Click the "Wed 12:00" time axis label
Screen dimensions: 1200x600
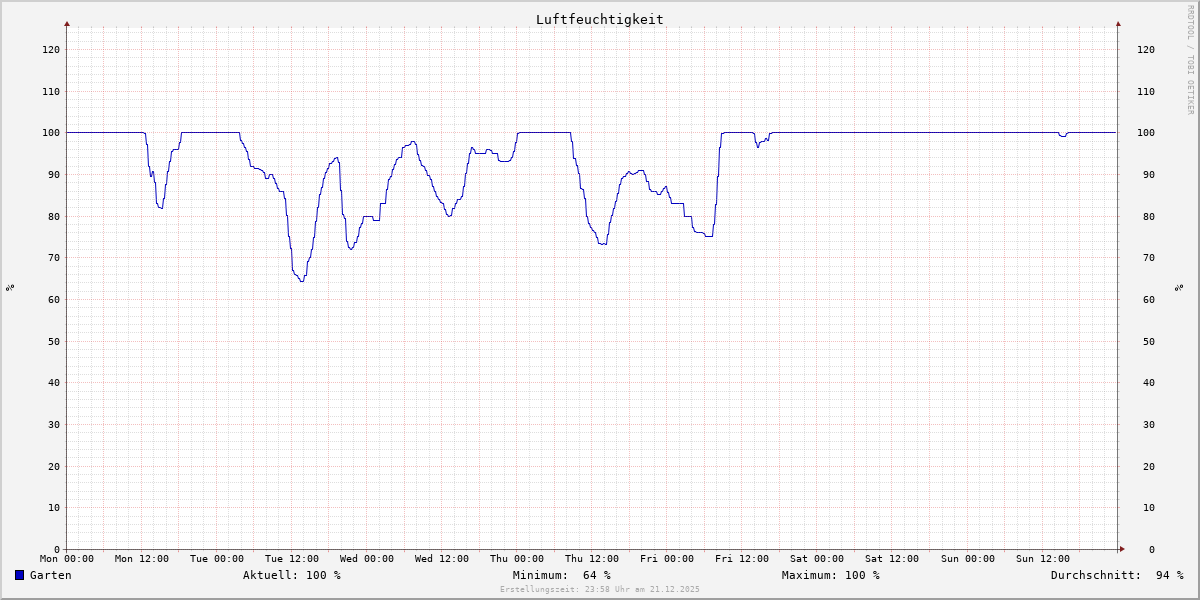click(x=442, y=559)
